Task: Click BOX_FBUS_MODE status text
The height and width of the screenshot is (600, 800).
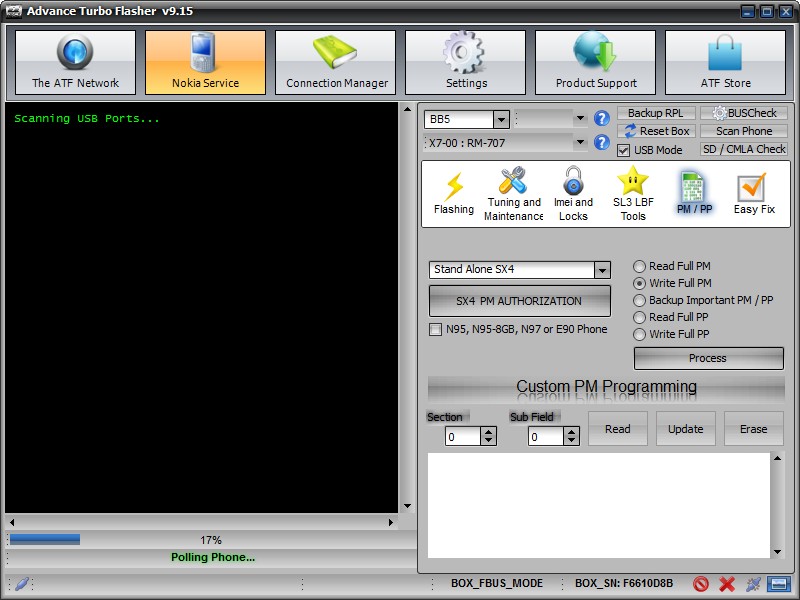Action: [x=496, y=583]
